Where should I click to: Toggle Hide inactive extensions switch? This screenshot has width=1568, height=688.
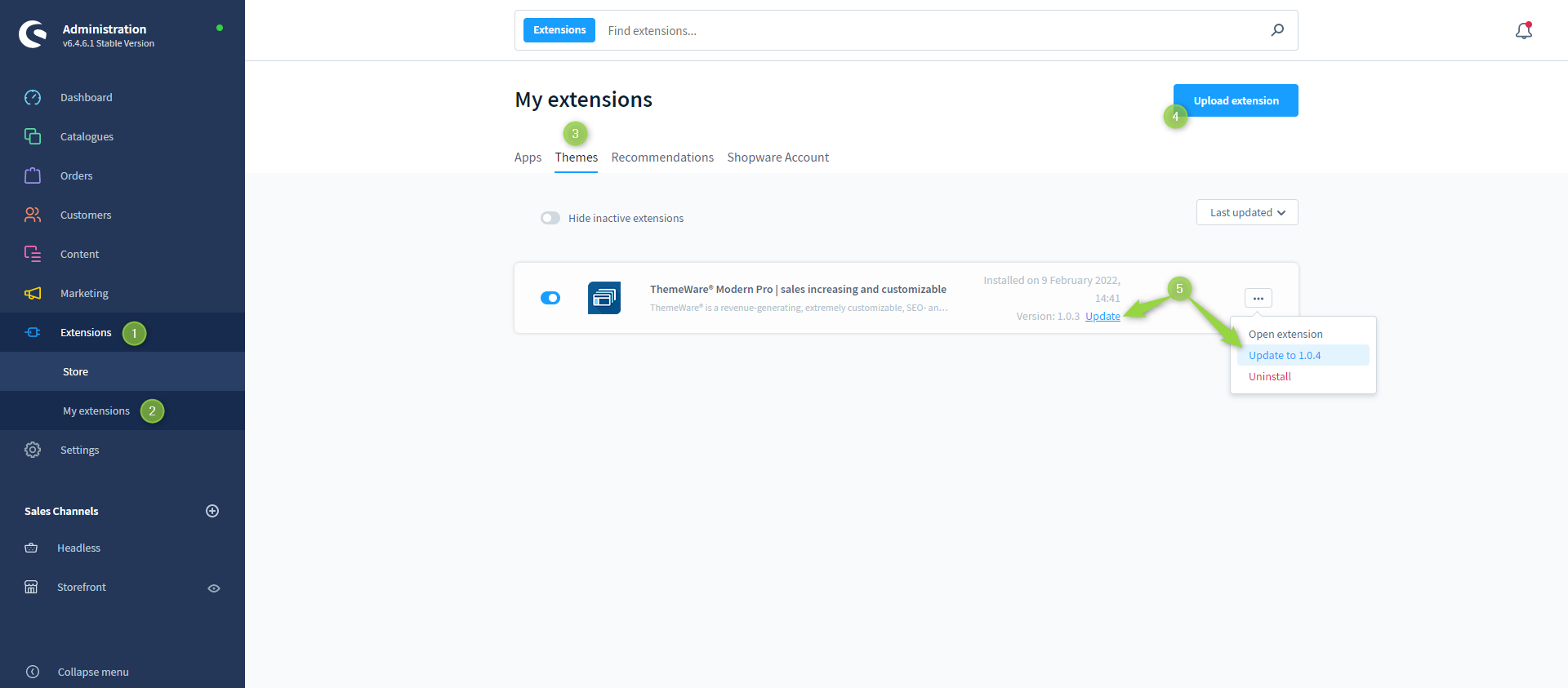coord(550,218)
